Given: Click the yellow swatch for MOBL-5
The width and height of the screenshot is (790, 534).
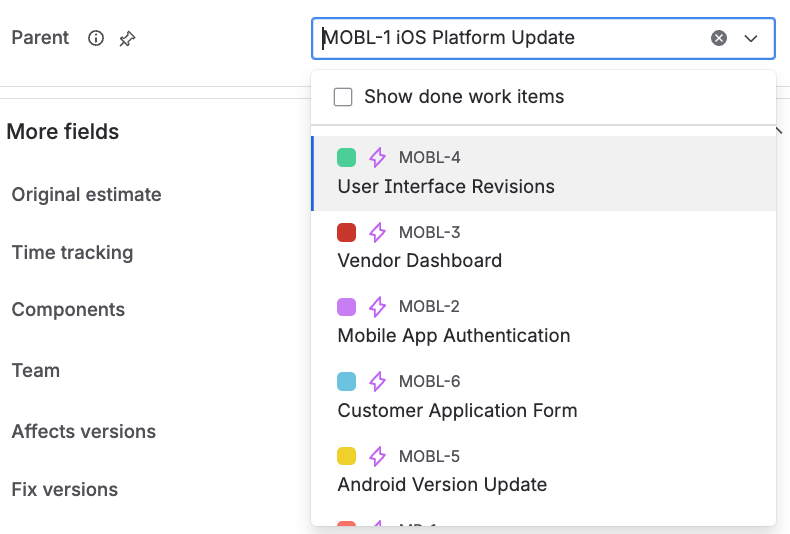Looking at the screenshot, I should [347, 456].
